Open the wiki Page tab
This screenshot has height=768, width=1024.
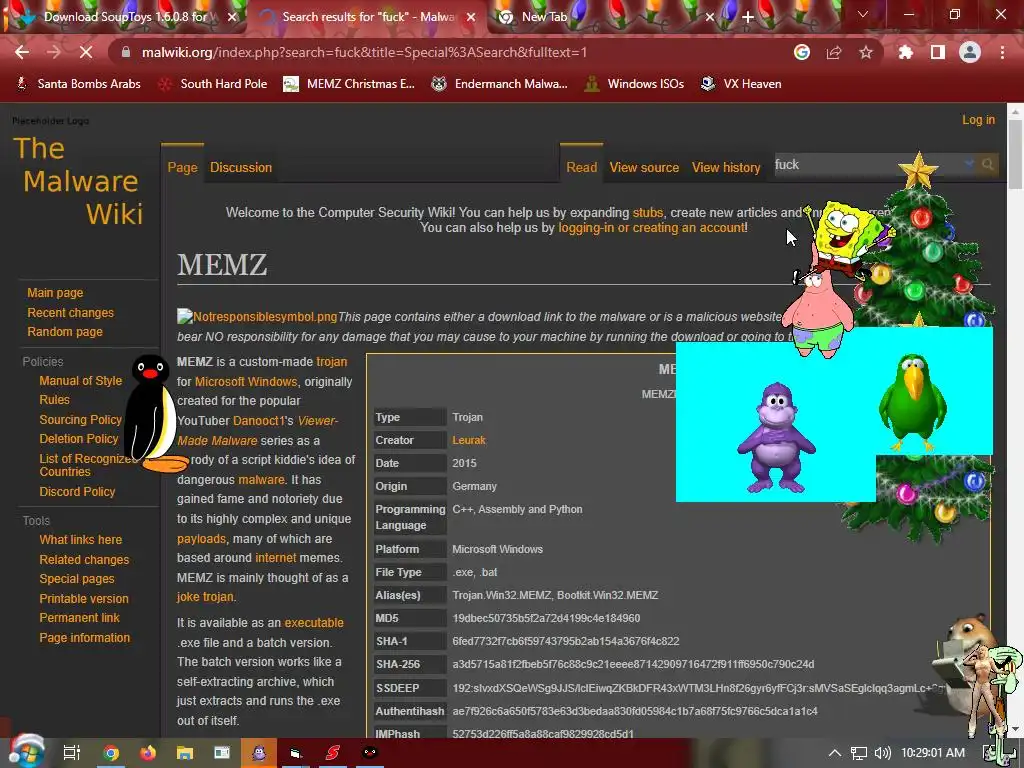[182, 167]
